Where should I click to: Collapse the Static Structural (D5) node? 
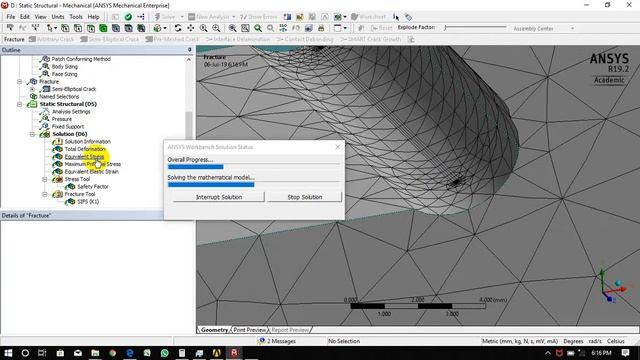pyautogui.click(x=19, y=104)
